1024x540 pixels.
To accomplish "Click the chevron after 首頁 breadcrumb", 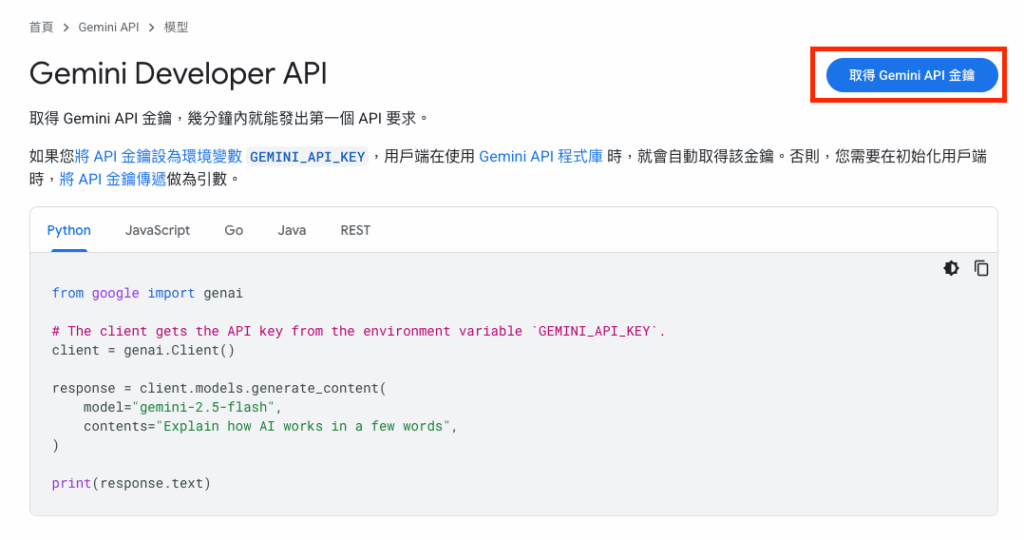I will (66, 27).
